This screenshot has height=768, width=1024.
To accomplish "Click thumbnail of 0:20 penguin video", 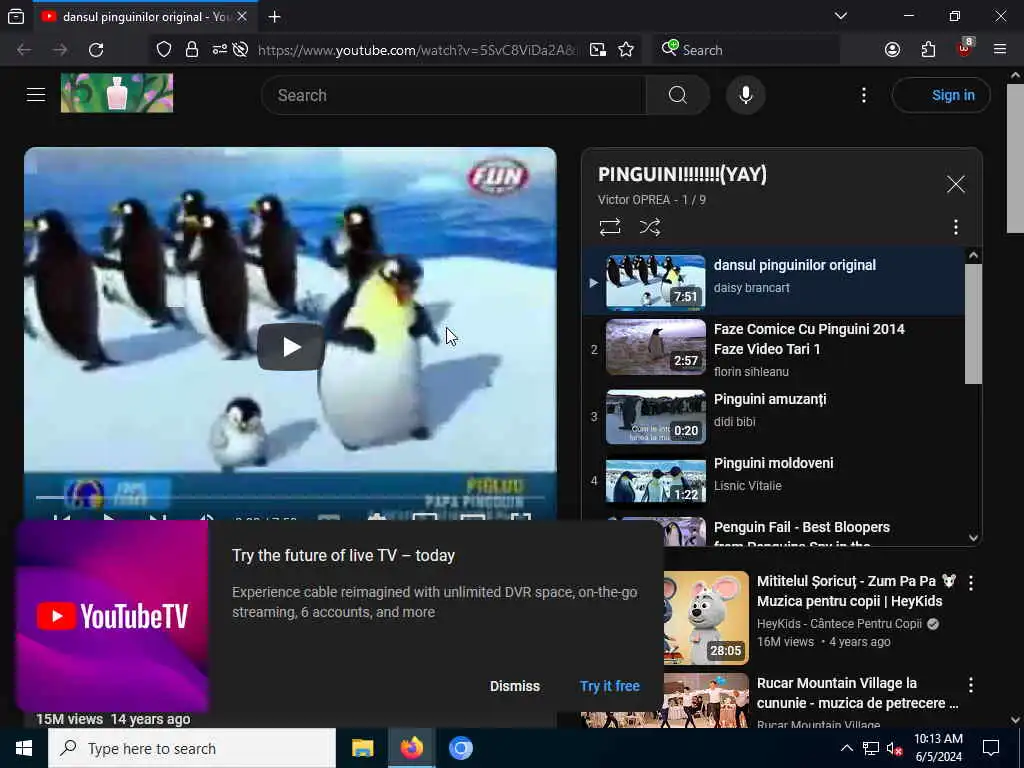I will [656, 417].
